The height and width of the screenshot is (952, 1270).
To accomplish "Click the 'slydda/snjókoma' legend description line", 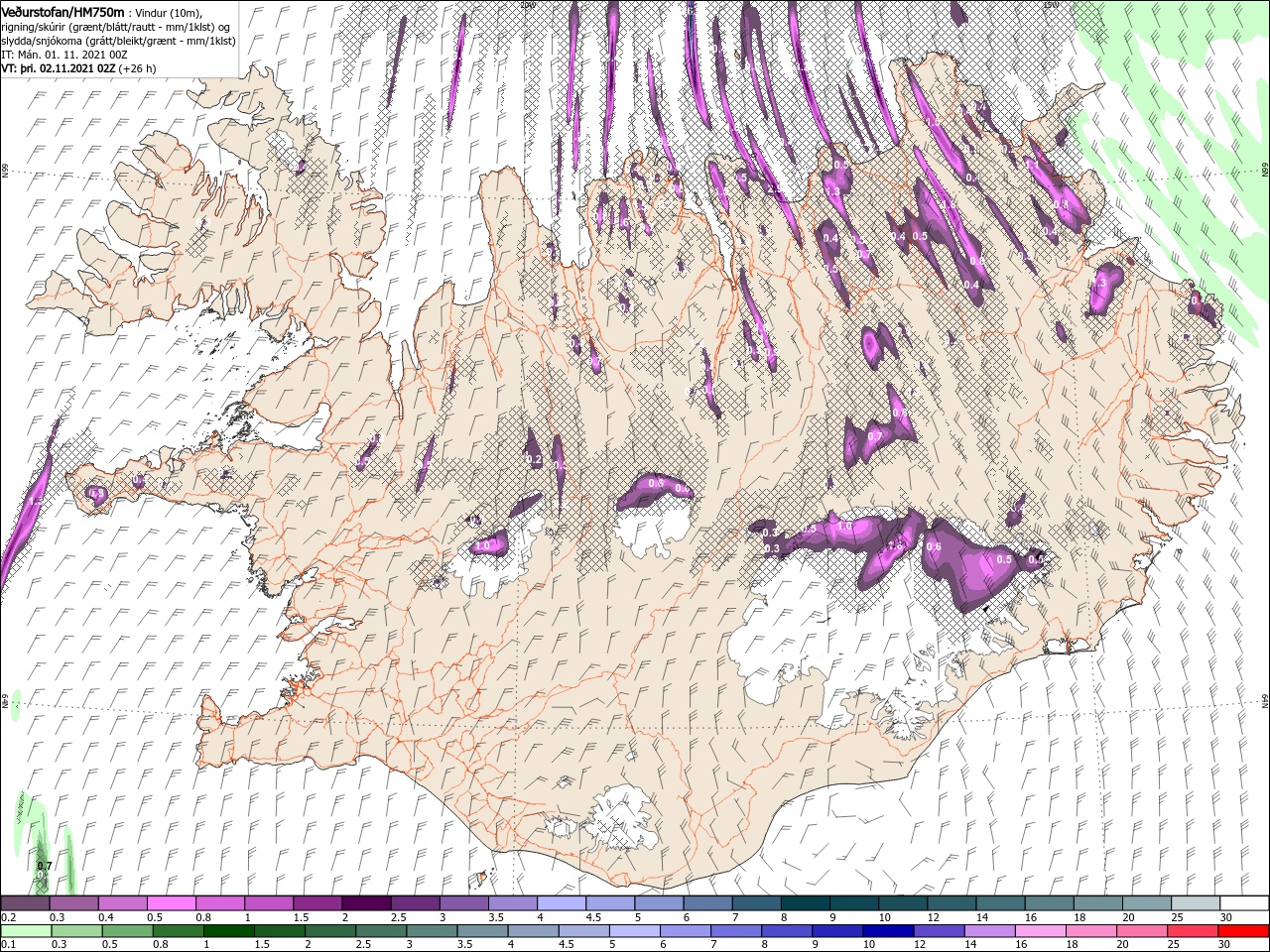I will (118, 41).
